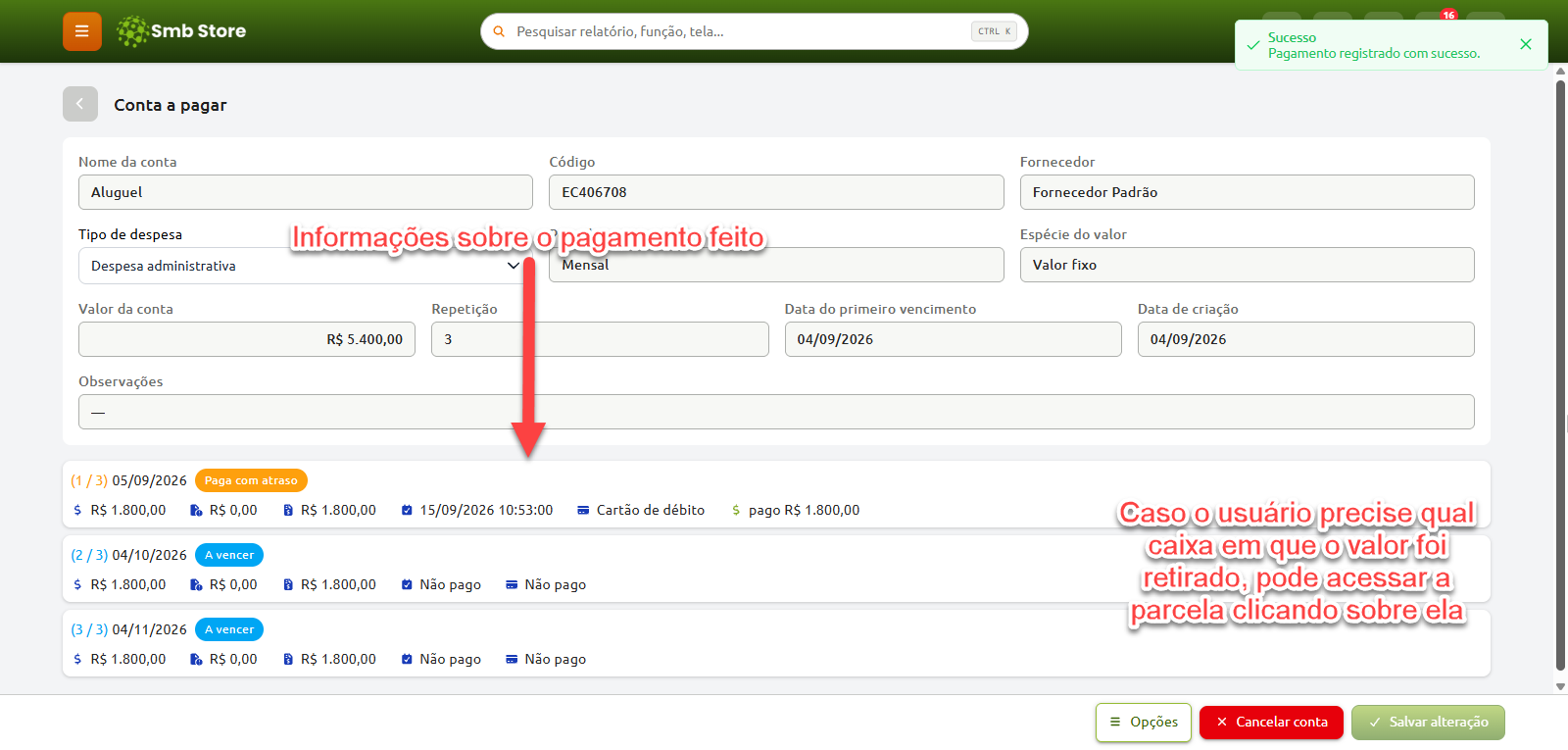Click the total icon in the 04/10/2026 installment

tap(288, 584)
